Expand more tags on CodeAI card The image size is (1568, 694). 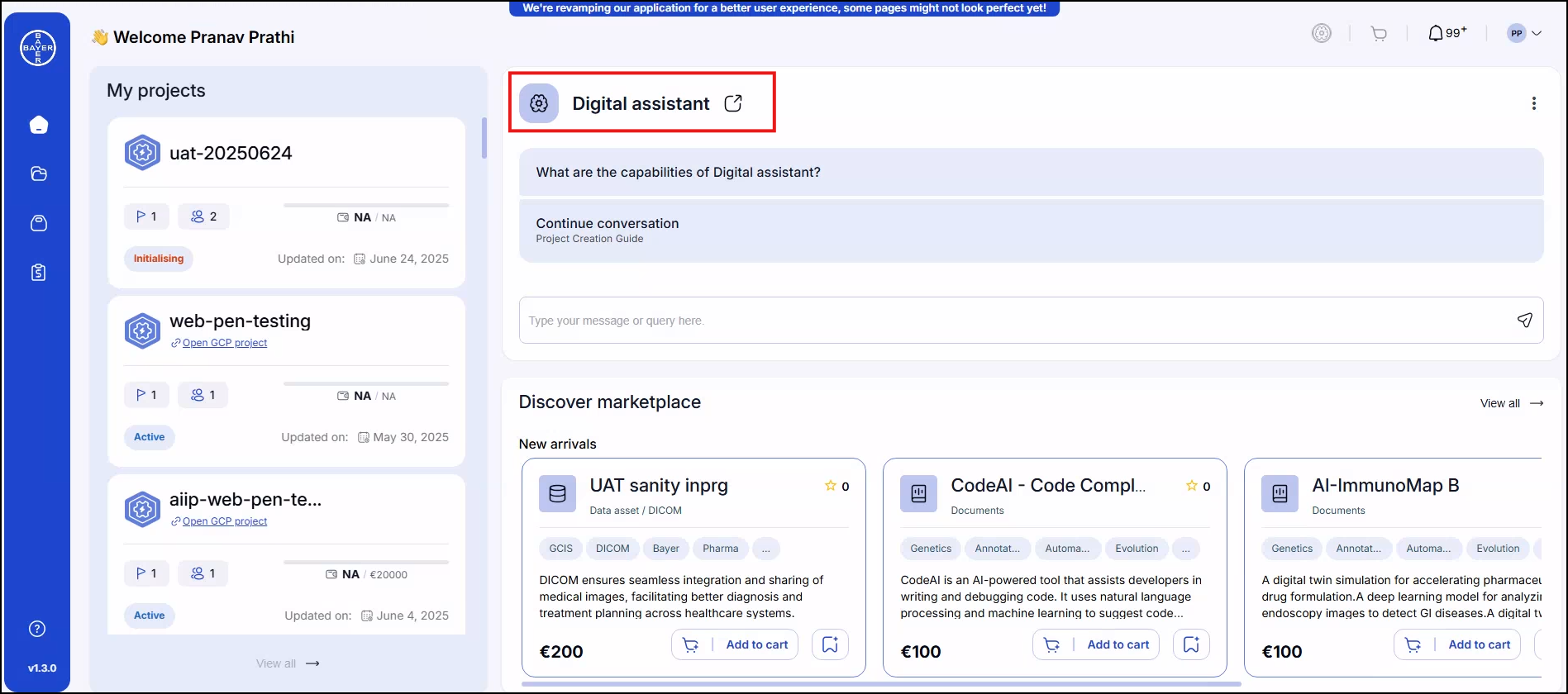click(x=1186, y=549)
